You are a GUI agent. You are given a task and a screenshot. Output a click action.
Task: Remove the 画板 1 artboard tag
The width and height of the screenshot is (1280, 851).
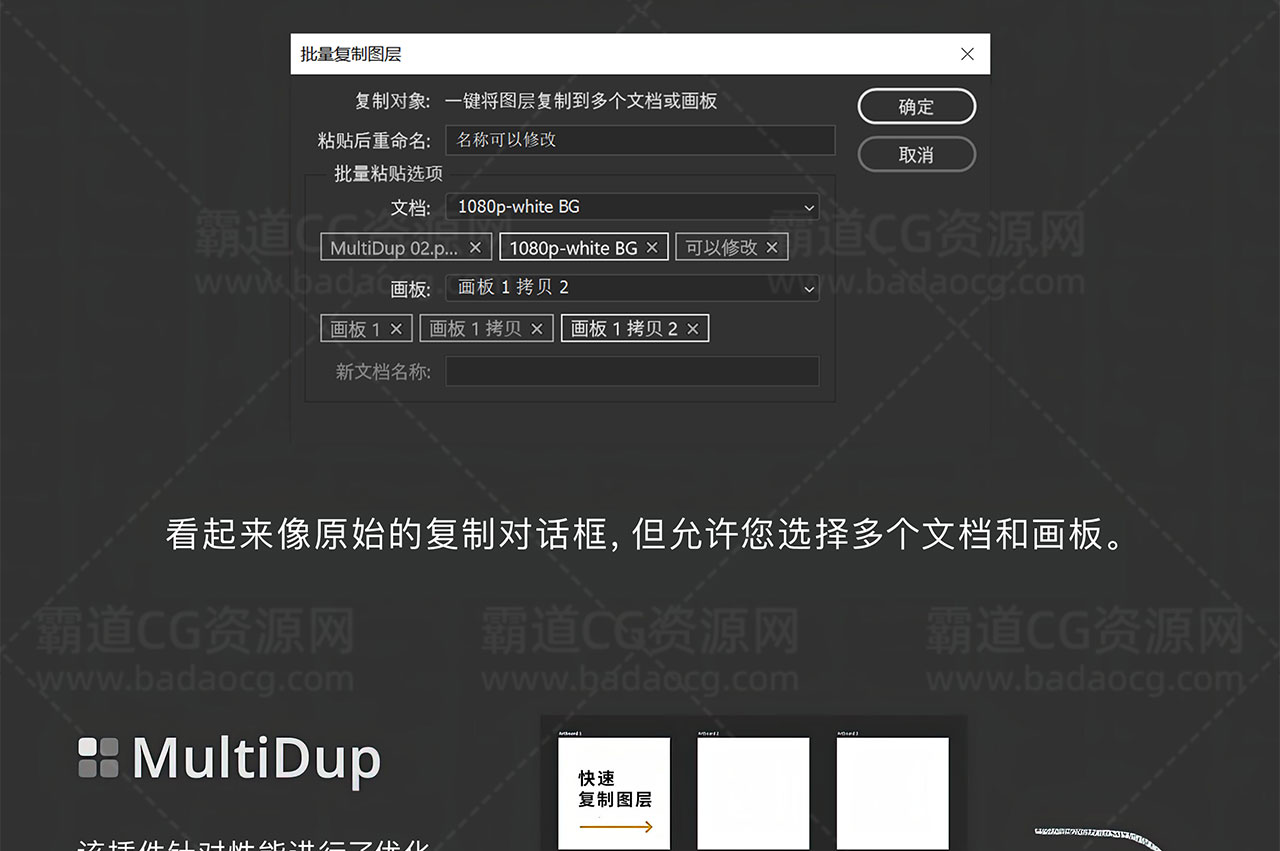(396, 329)
